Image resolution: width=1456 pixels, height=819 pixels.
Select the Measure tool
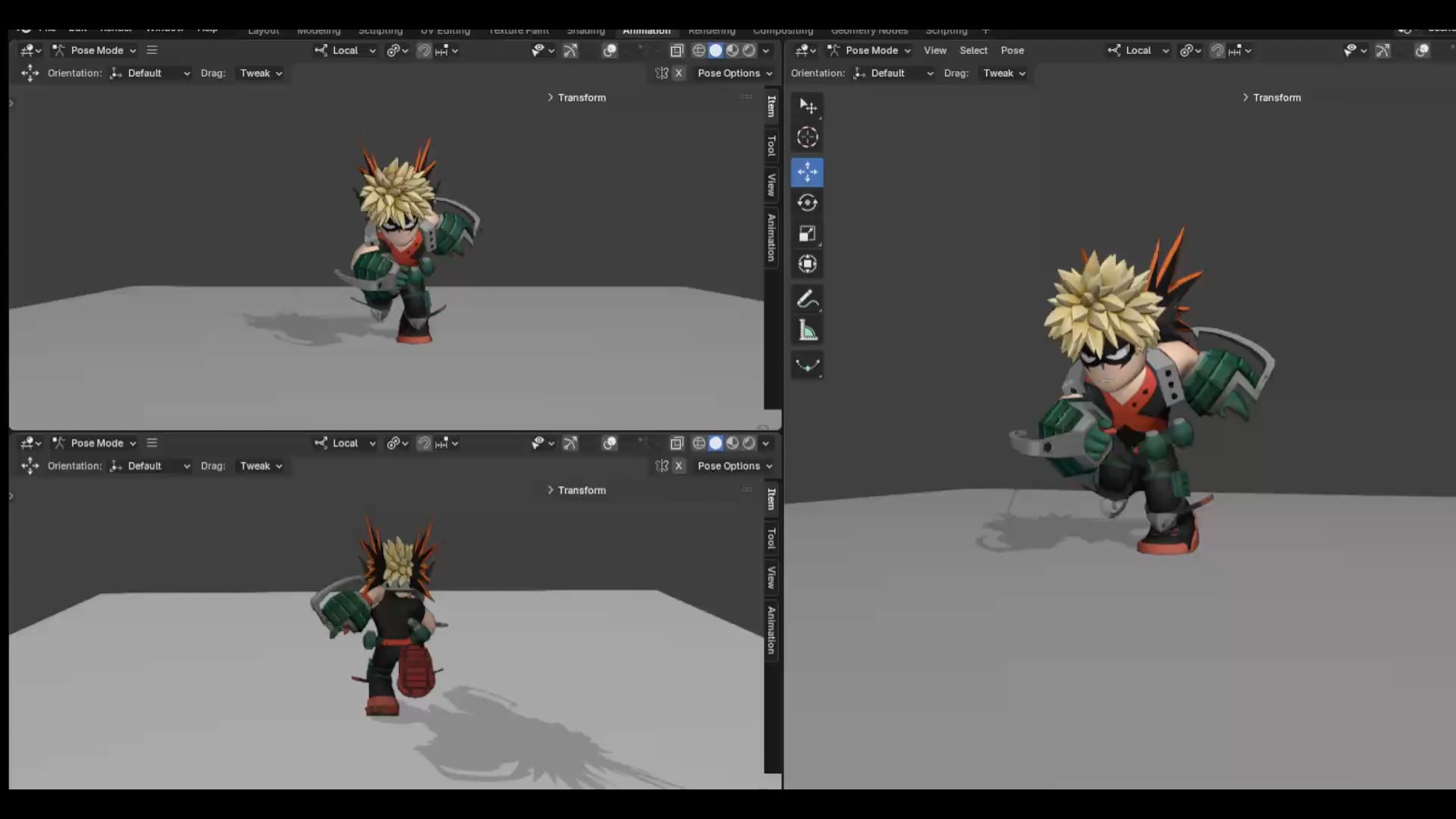tap(807, 329)
